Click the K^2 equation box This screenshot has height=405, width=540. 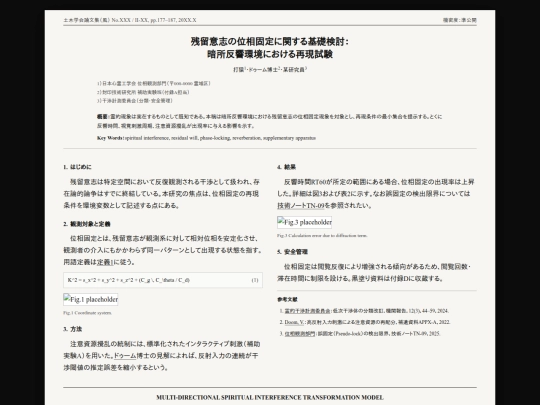click(163, 280)
